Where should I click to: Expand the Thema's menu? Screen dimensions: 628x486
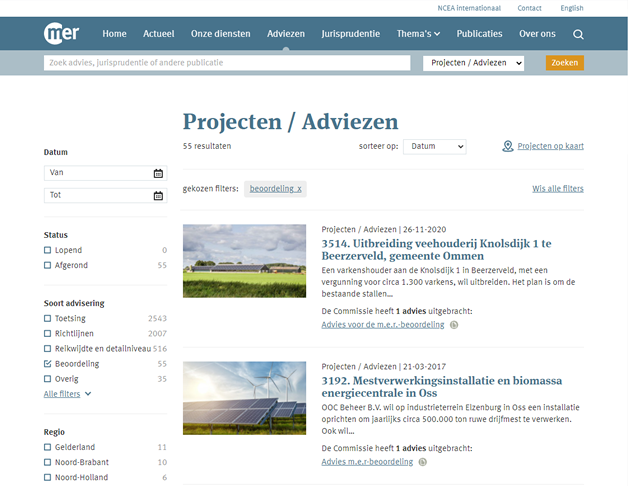click(418, 34)
